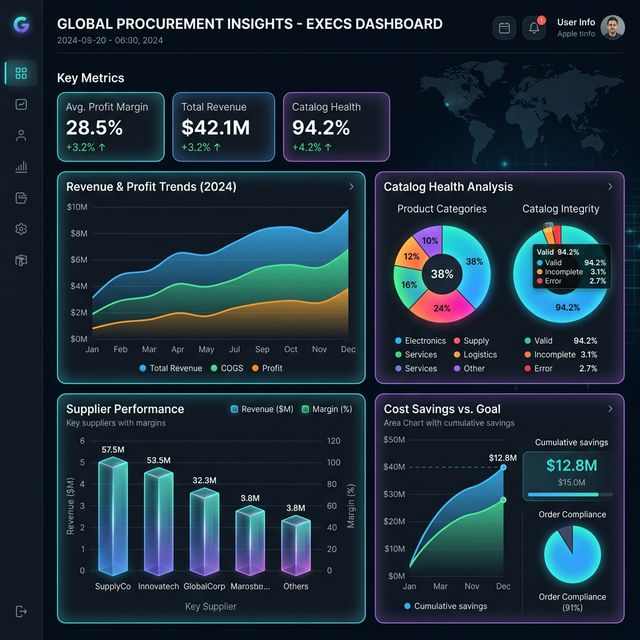This screenshot has width=640, height=640.
Task: Open the dashboard grid icon in sidebar
Action: pyautogui.click(x=21, y=73)
